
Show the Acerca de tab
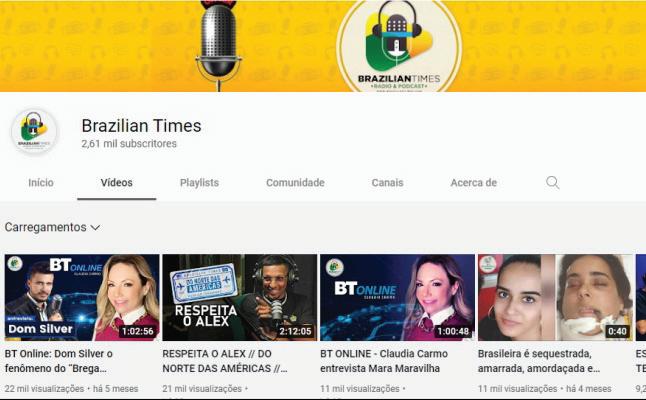pyautogui.click(x=473, y=182)
